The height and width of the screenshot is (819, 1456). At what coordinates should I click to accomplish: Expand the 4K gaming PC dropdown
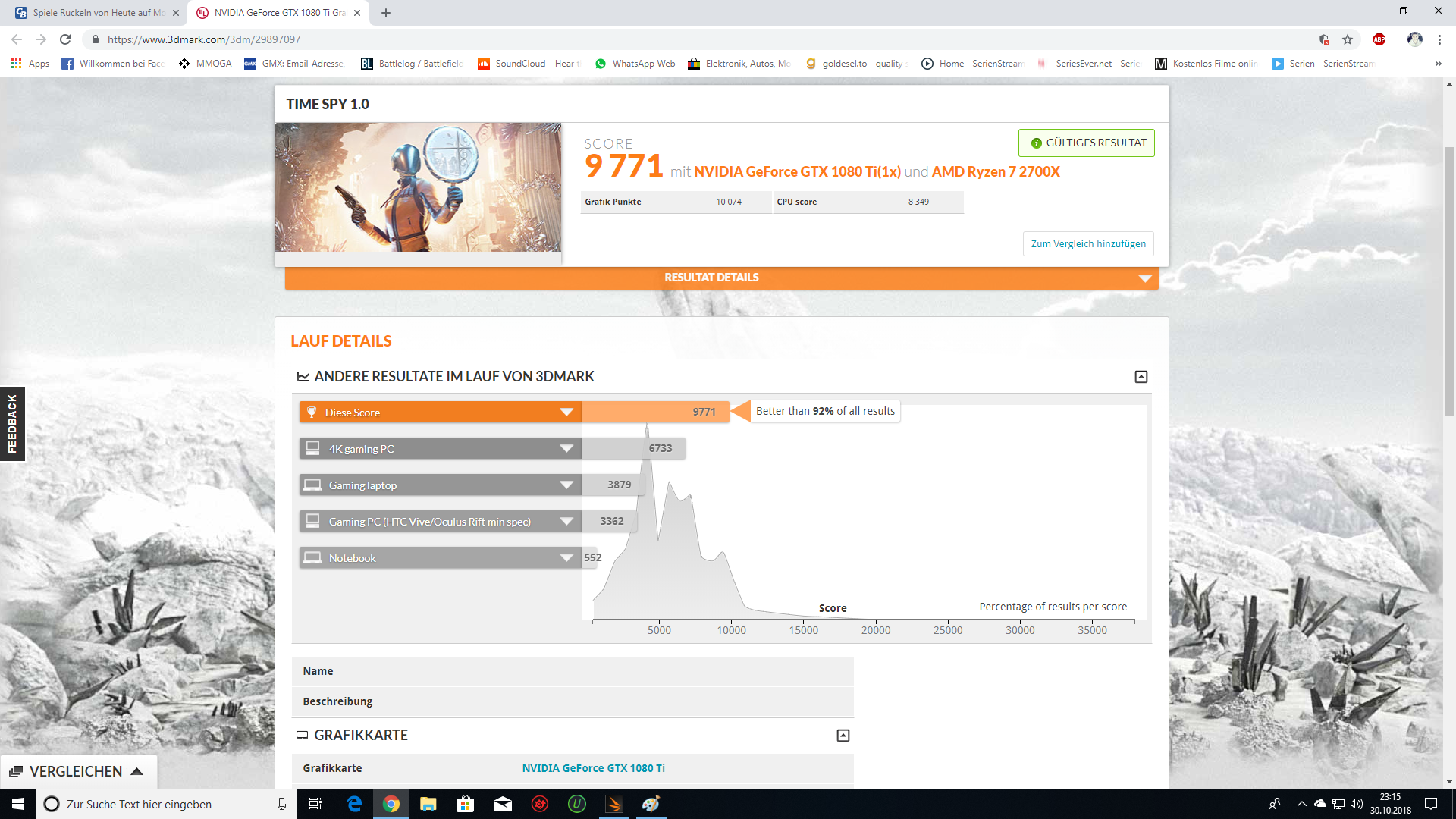coord(566,449)
